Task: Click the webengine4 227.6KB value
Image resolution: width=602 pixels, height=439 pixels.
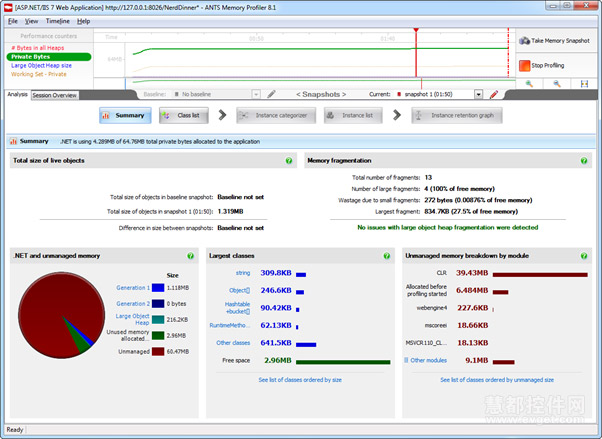Action: pos(473,308)
